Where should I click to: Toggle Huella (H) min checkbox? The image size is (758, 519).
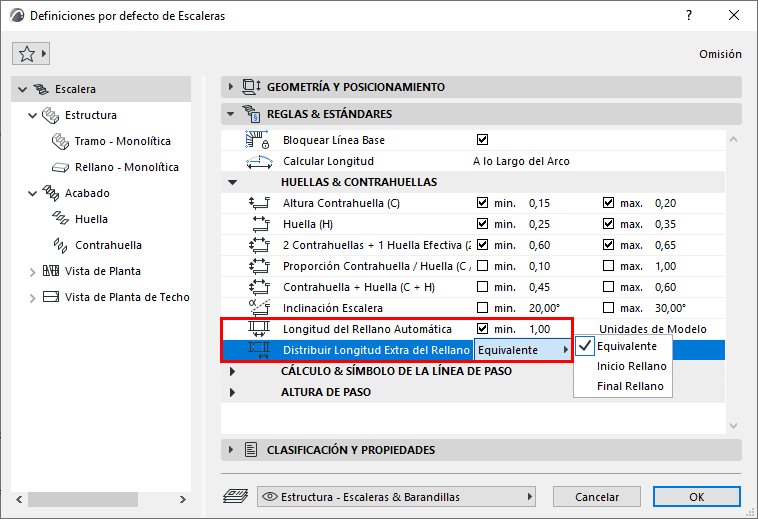482,224
